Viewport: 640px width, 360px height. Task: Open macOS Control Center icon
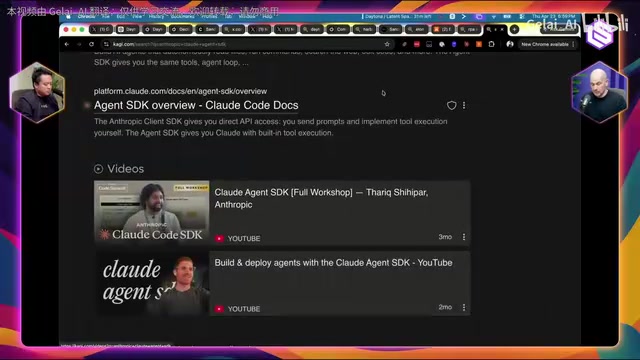click(x=522, y=17)
